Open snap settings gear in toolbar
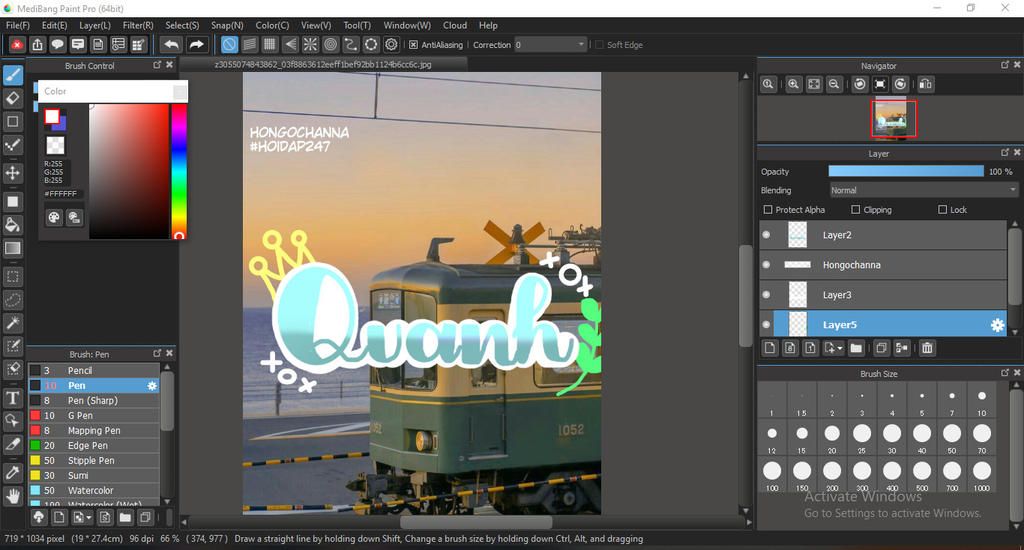 click(391, 44)
